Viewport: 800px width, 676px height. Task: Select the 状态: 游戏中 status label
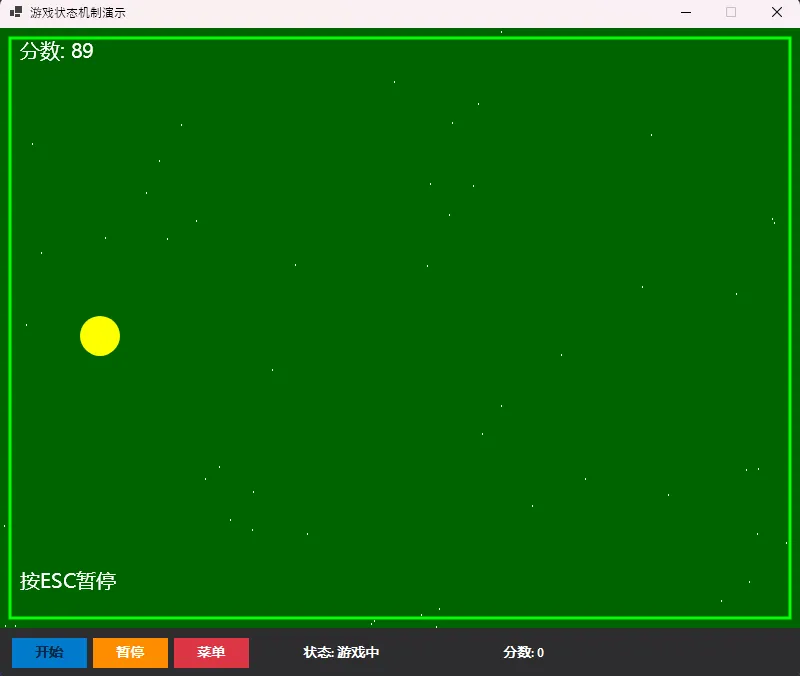coord(341,653)
